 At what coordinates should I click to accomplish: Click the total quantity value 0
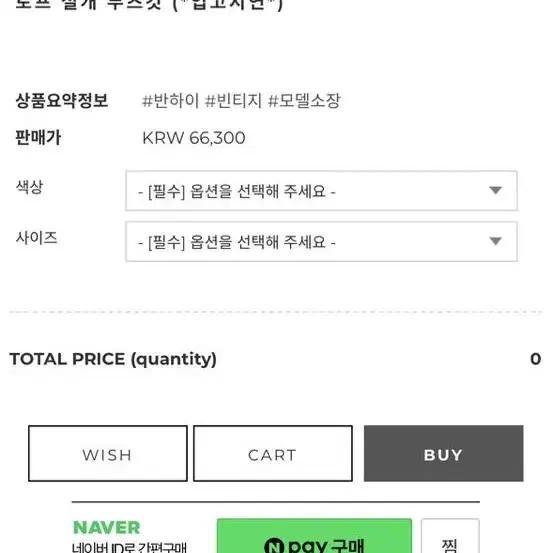point(535,359)
